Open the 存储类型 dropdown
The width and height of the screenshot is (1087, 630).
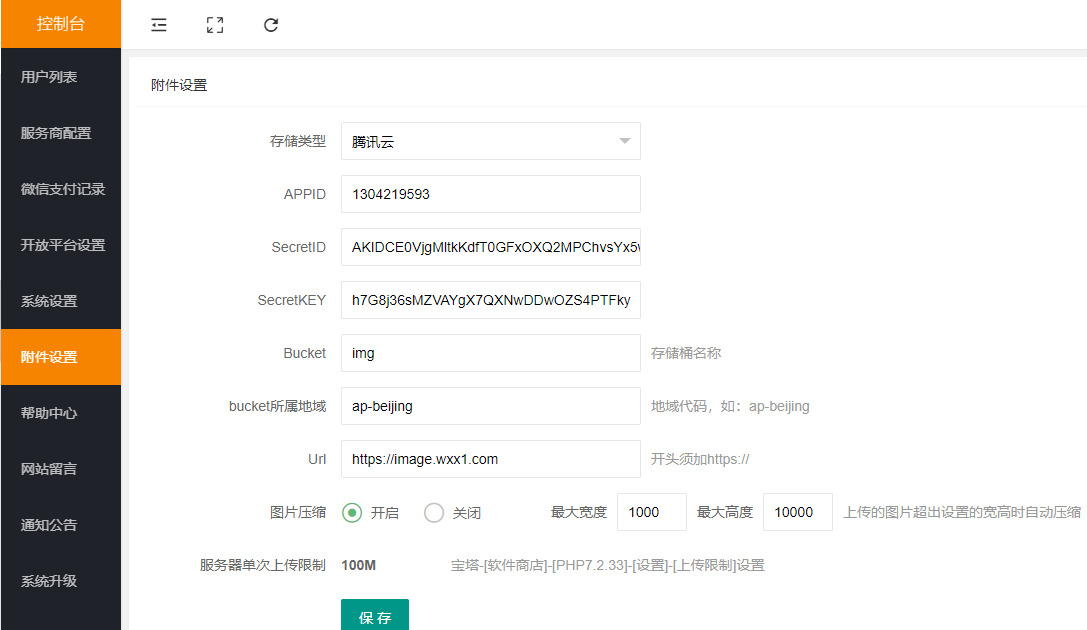pos(480,141)
